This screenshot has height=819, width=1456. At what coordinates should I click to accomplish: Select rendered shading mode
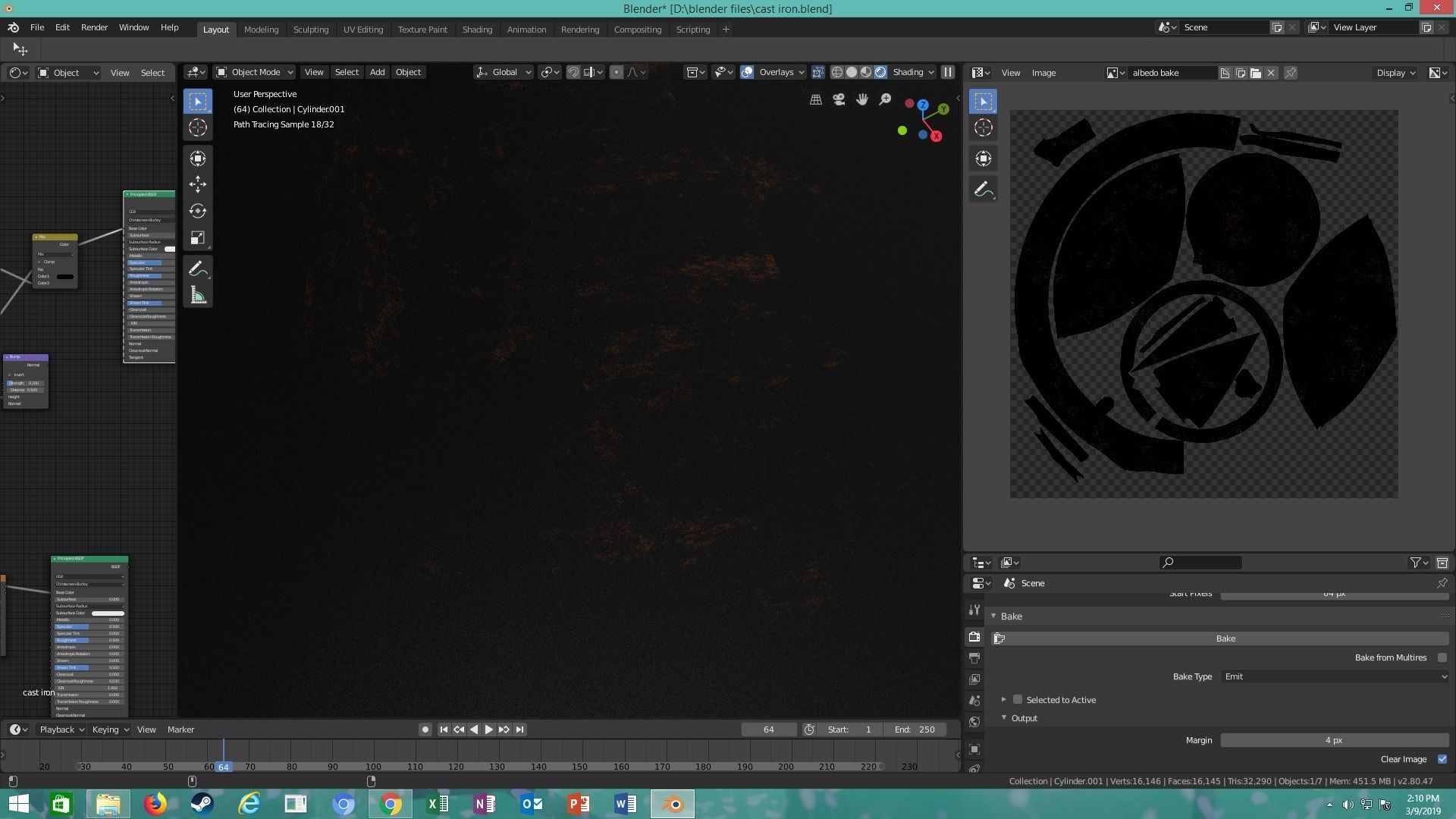click(x=880, y=72)
